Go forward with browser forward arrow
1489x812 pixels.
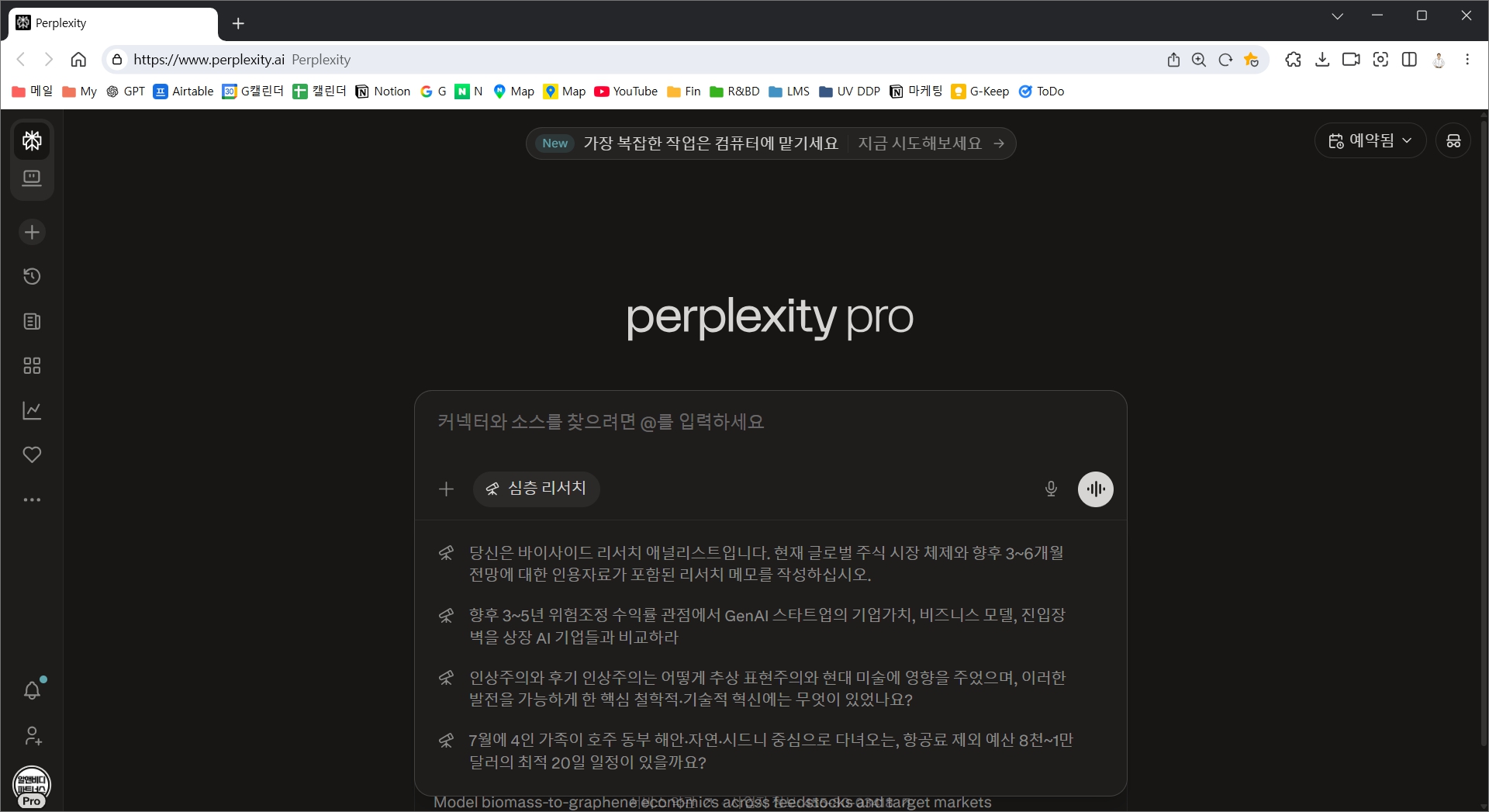pyautogui.click(x=49, y=60)
